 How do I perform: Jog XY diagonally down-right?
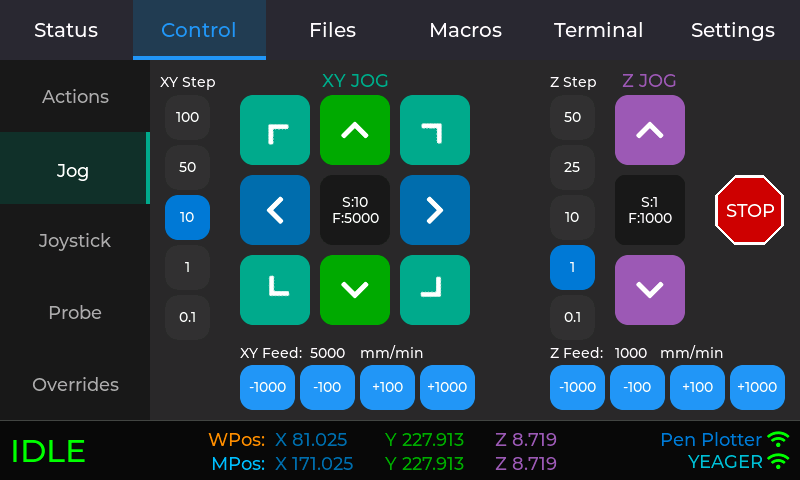435,290
